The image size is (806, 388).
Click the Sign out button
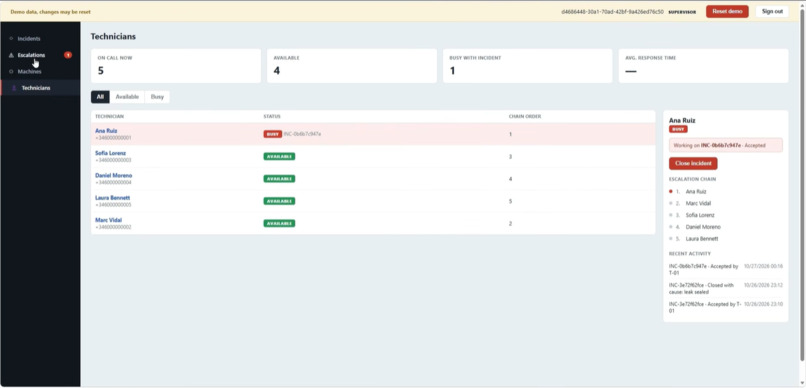[772, 11]
